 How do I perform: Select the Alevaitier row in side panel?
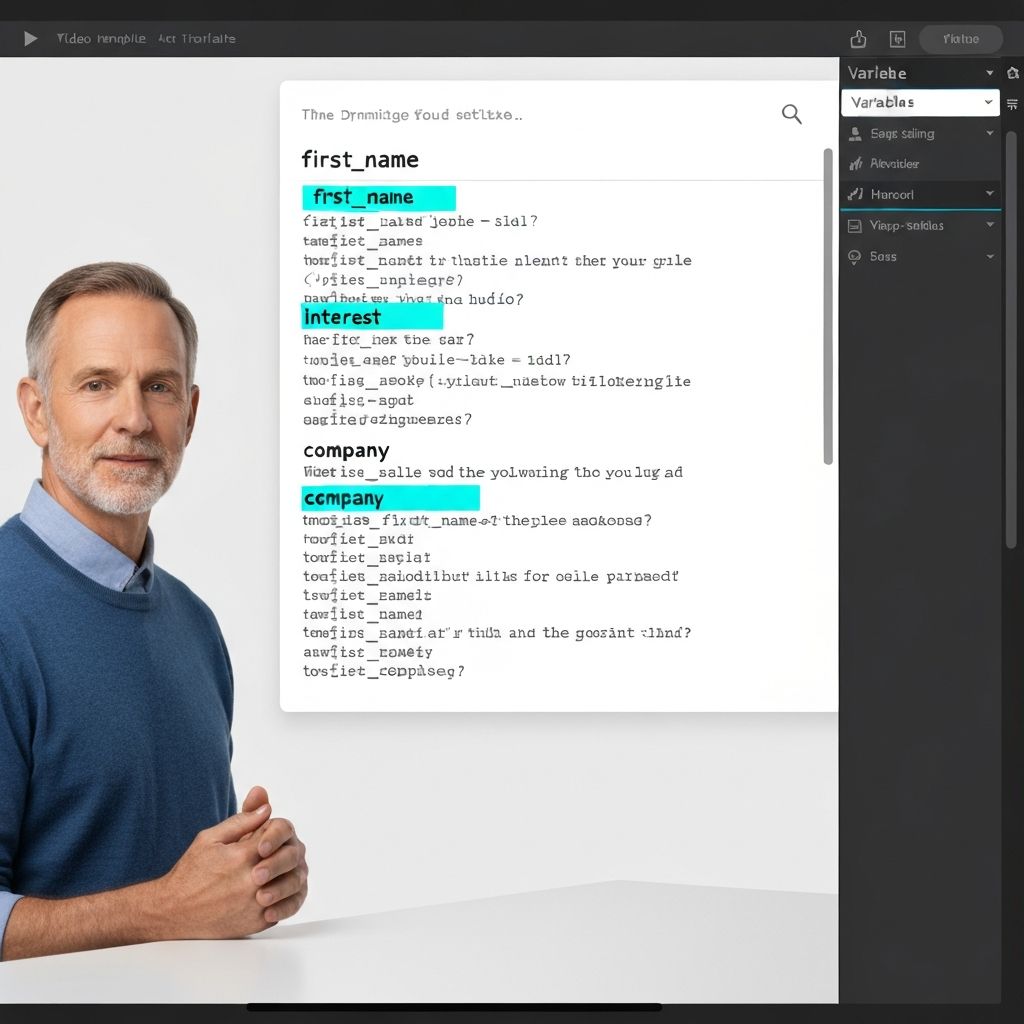pyautogui.click(x=920, y=163)
